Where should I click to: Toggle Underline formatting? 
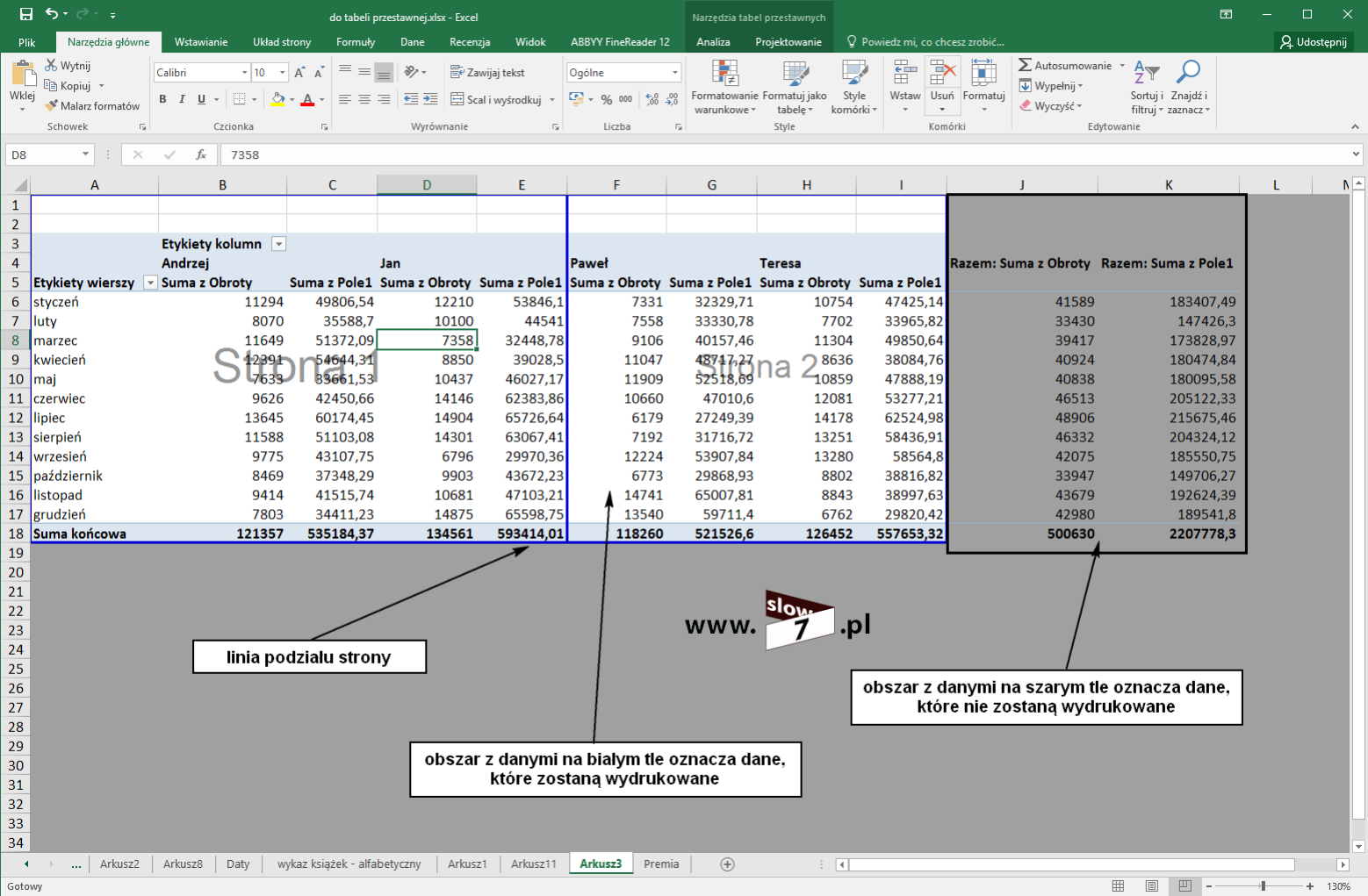pyautogui.click(x=201, y=99)
